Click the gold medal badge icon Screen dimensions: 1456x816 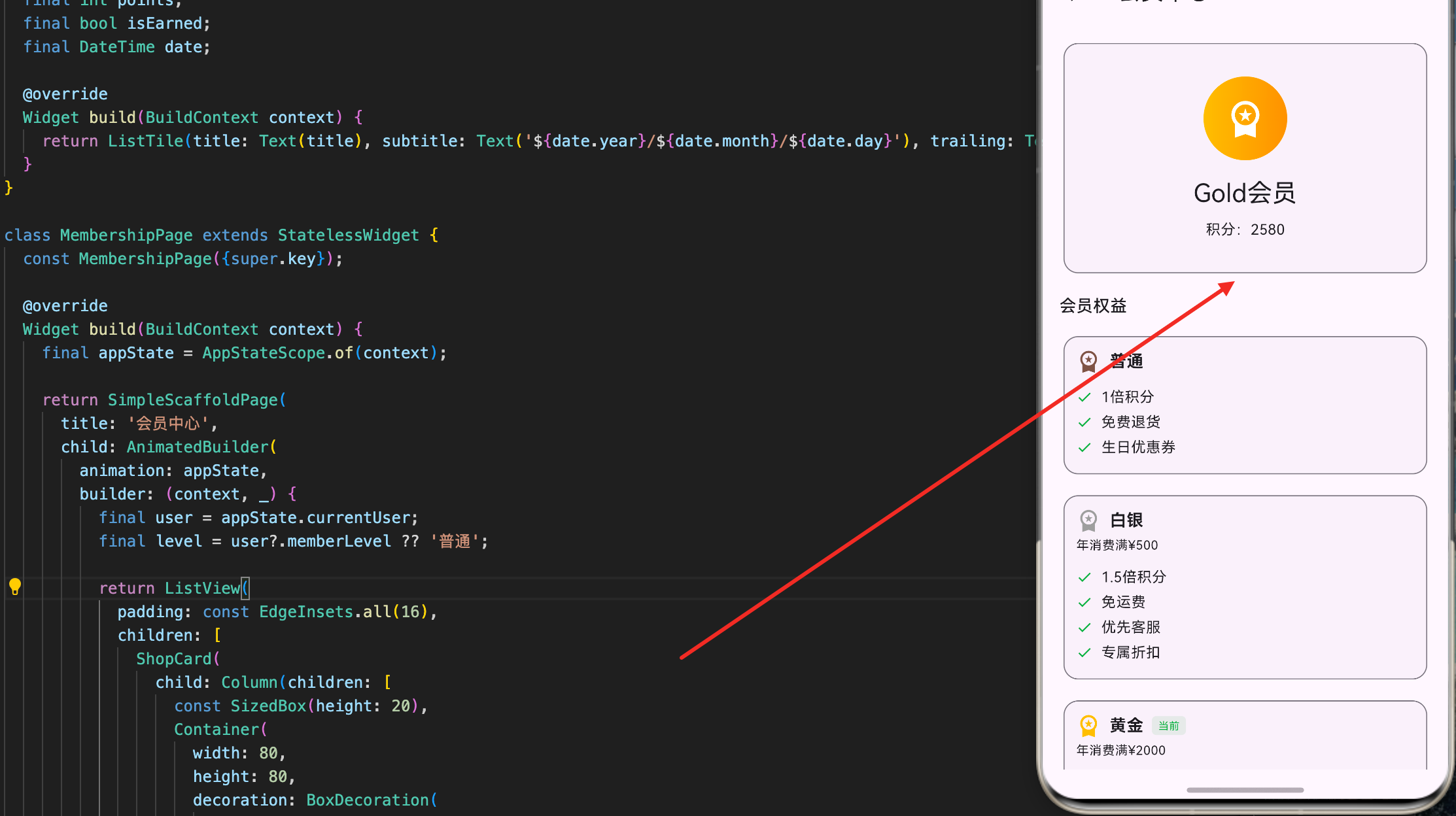1245,118
